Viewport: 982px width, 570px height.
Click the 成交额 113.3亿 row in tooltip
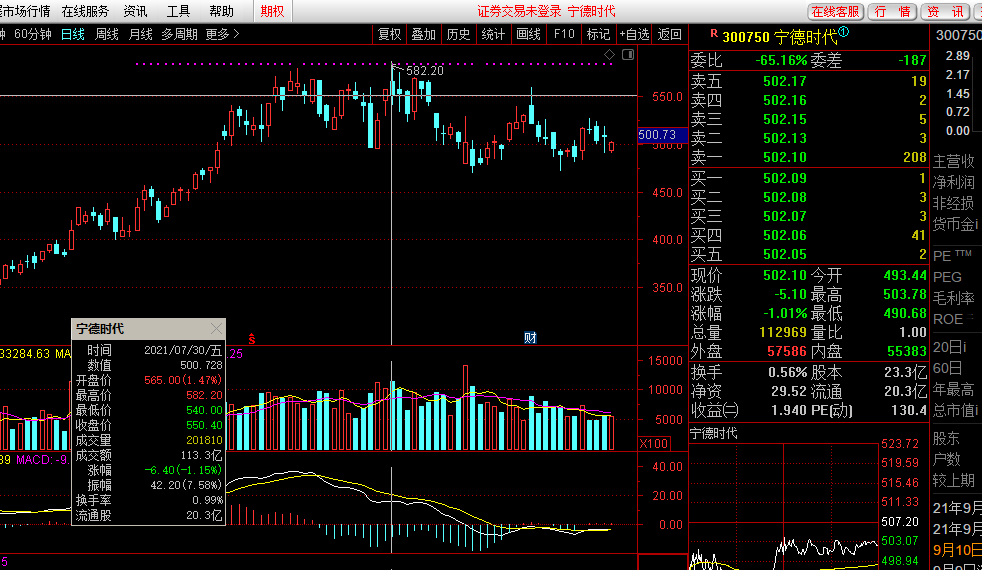[x=148, y=455]
